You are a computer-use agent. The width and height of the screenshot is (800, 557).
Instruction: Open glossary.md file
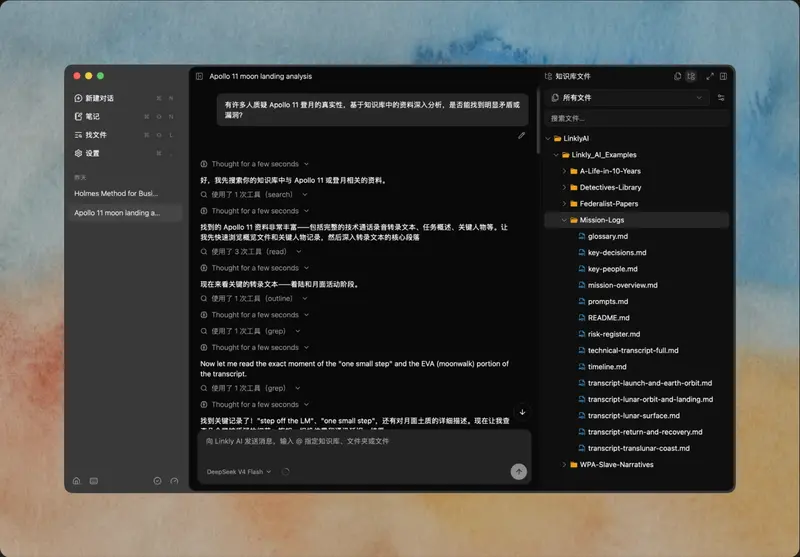point(603,236)
